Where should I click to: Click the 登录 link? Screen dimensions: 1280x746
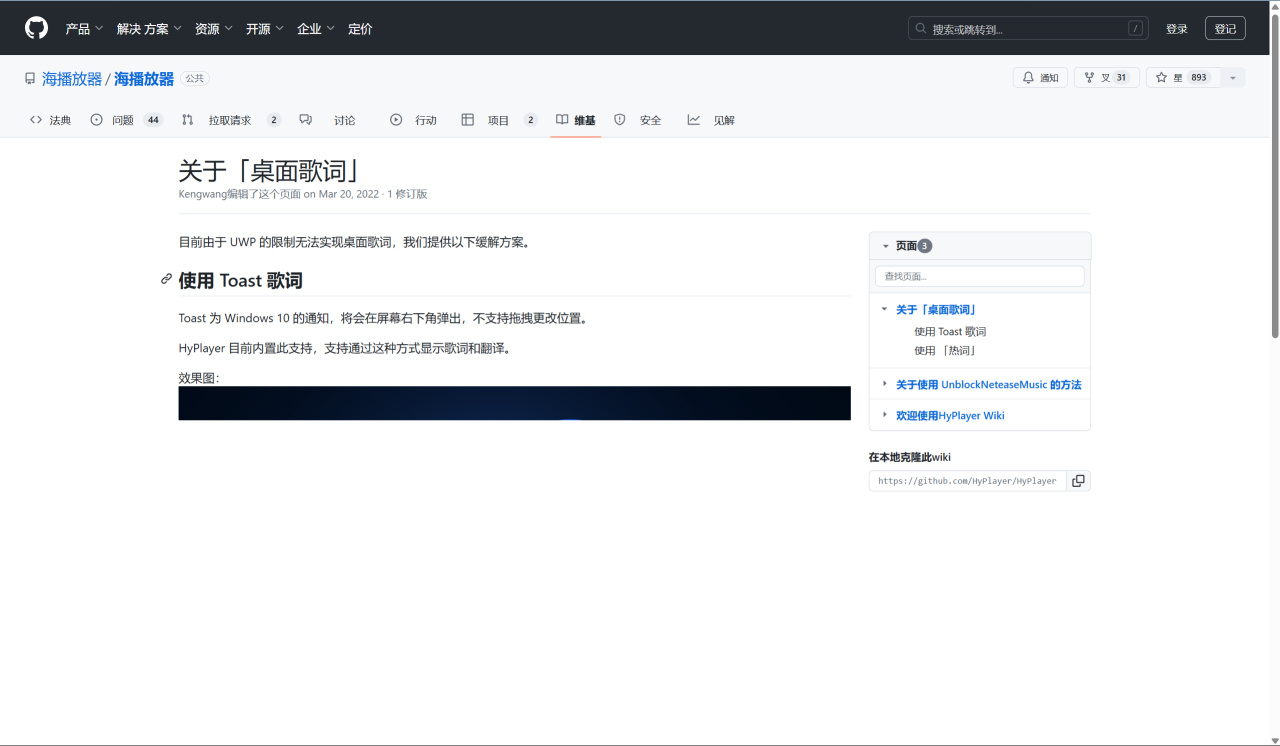(1177, 29)
